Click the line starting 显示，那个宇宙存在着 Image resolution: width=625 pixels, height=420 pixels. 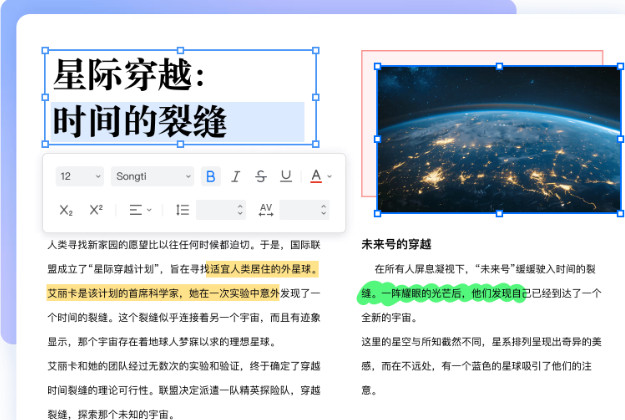pos(162,342)
